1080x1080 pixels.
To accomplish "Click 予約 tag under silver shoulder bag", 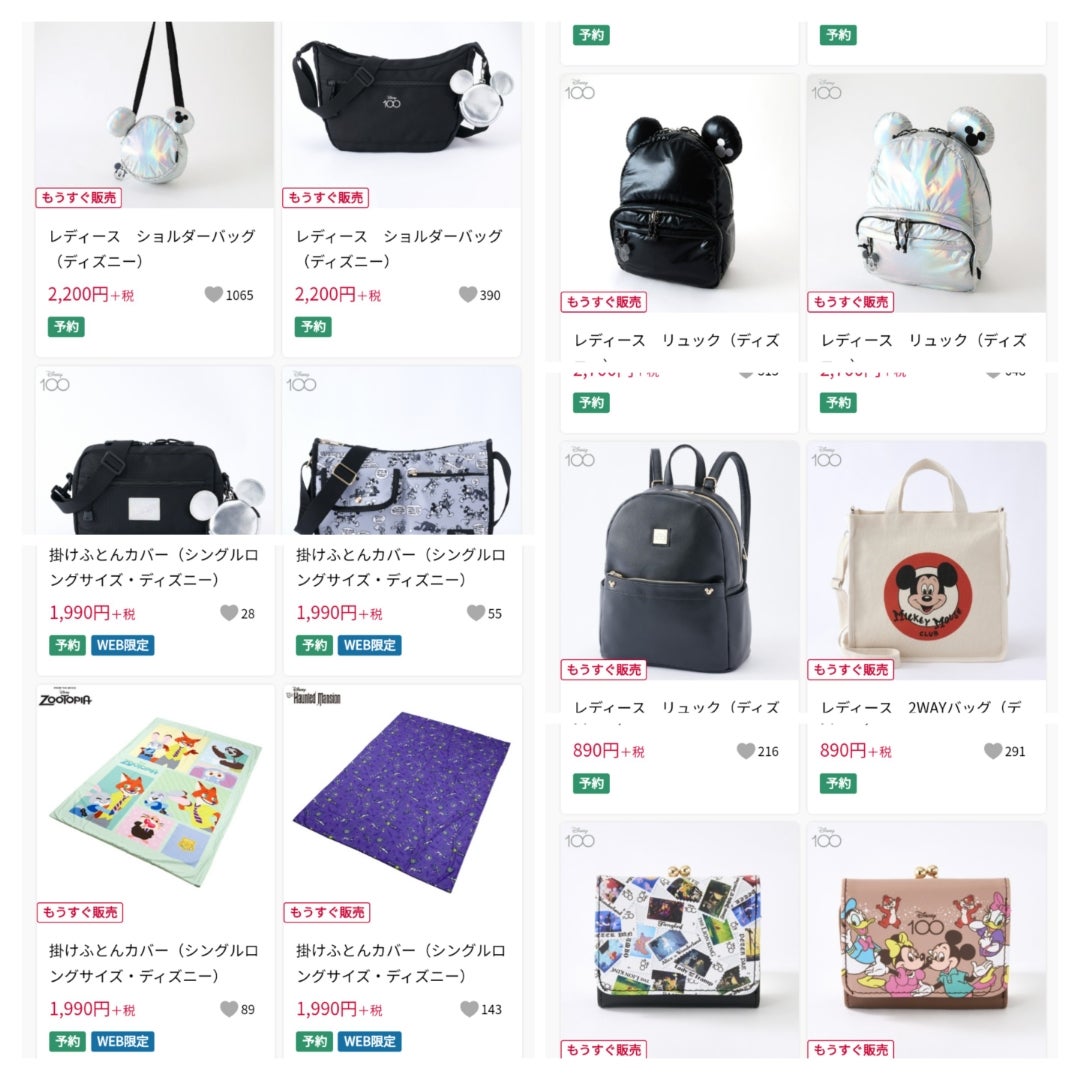I will (x=66, y=326).
